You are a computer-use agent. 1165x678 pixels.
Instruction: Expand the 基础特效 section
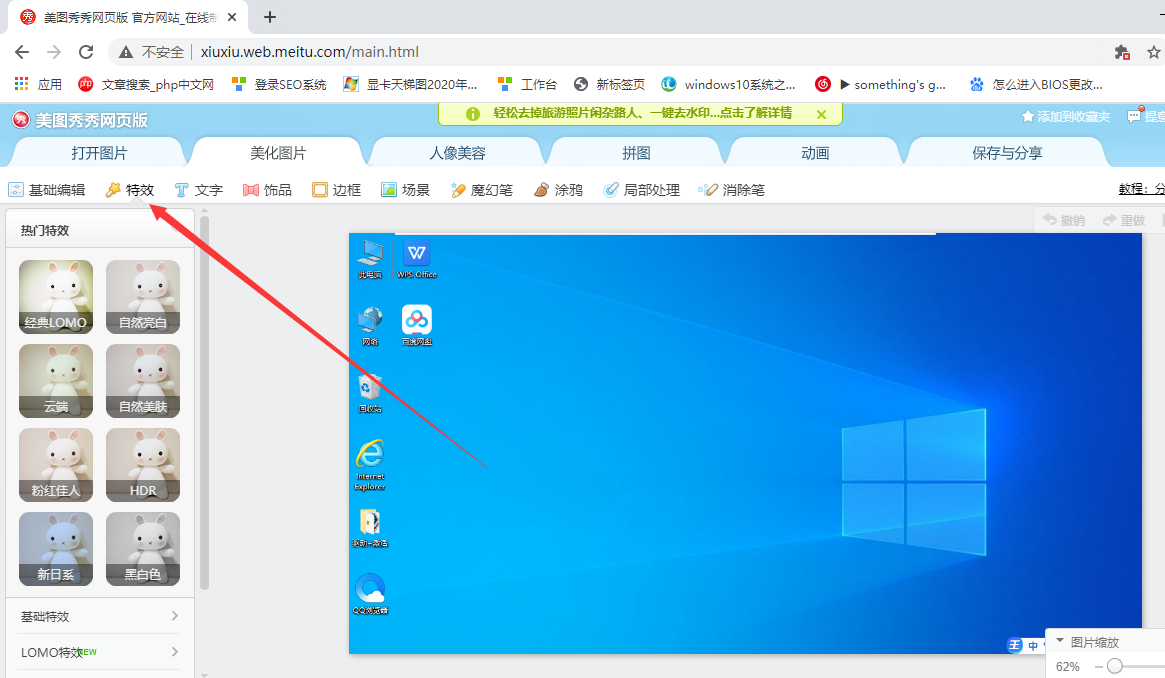pyautogui.click(x=100, y=616)
